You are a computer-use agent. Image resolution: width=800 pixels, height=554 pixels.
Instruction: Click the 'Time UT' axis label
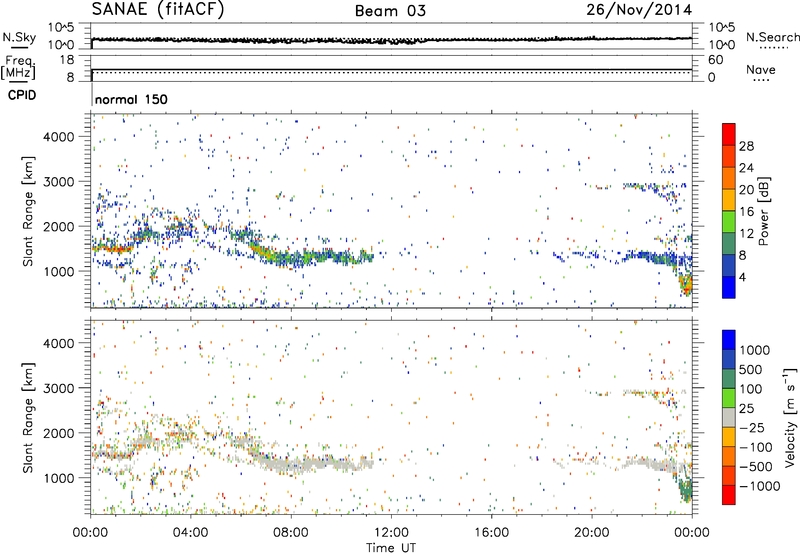pyautogui.click(x=391, y=548)
